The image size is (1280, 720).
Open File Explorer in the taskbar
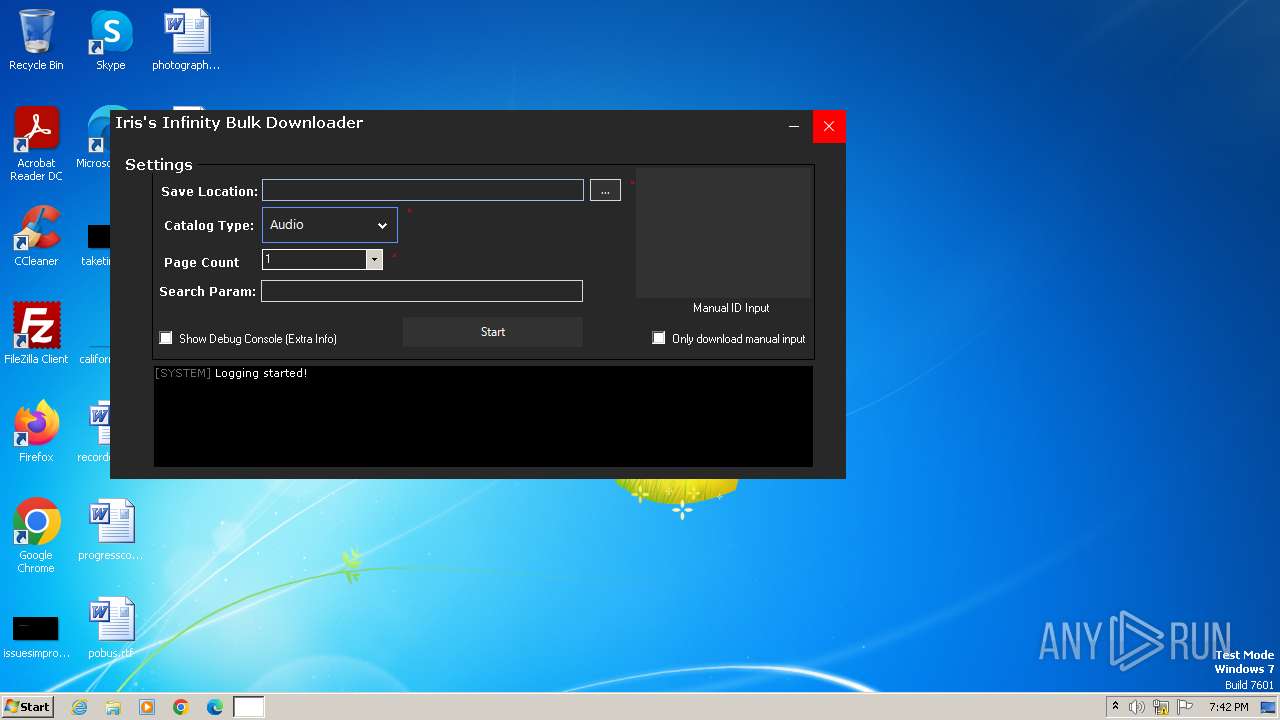[x=113, y=707]
